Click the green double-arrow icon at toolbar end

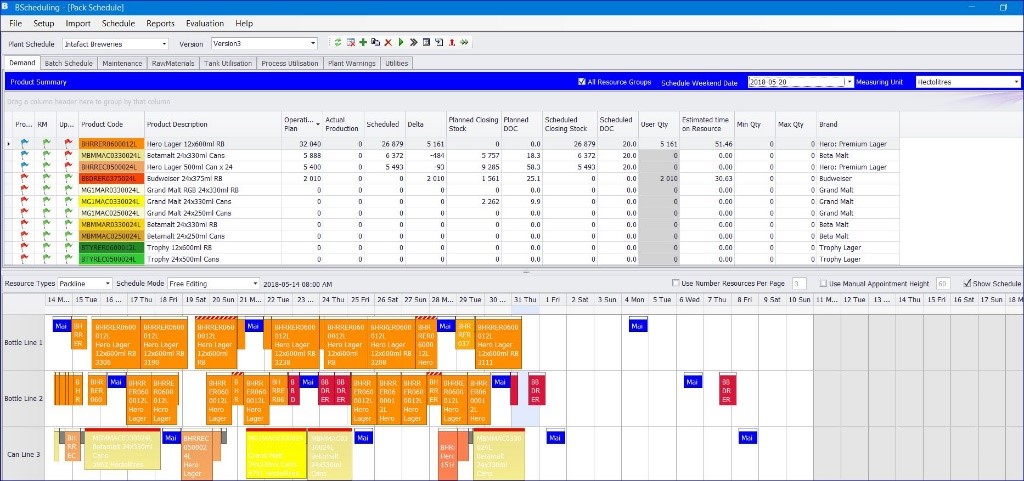pyautogui.click(x=465, y=43)
